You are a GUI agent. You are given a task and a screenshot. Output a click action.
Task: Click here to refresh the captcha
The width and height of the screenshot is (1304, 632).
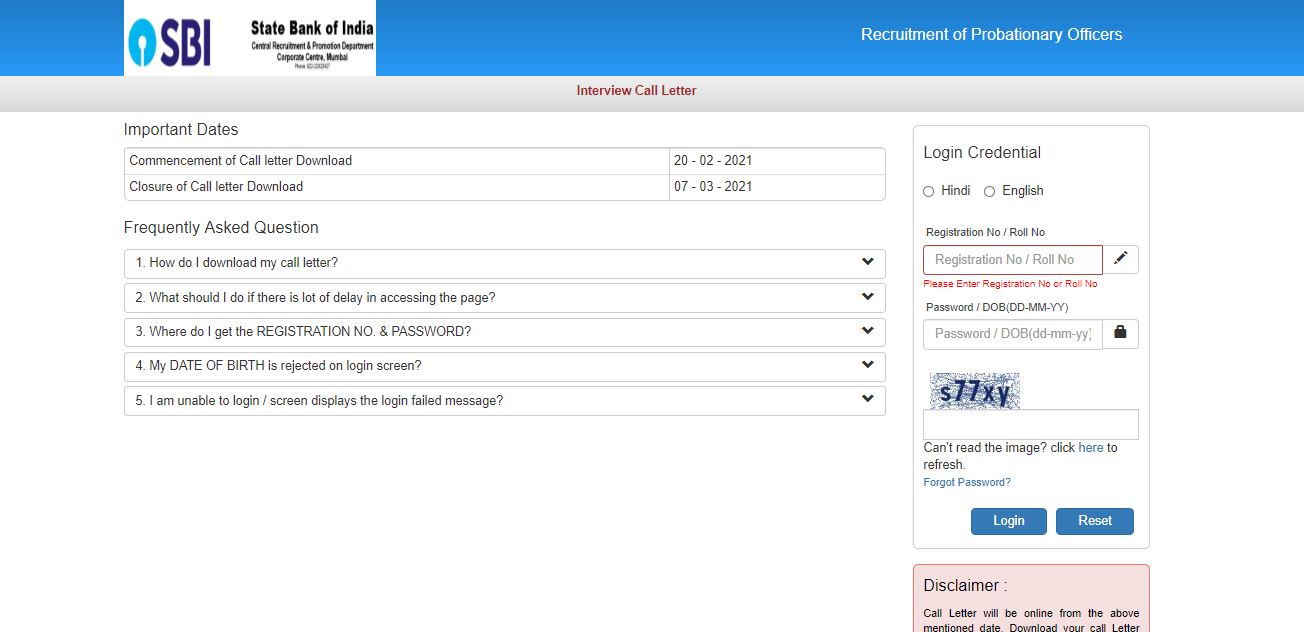tap(1091, 447)
